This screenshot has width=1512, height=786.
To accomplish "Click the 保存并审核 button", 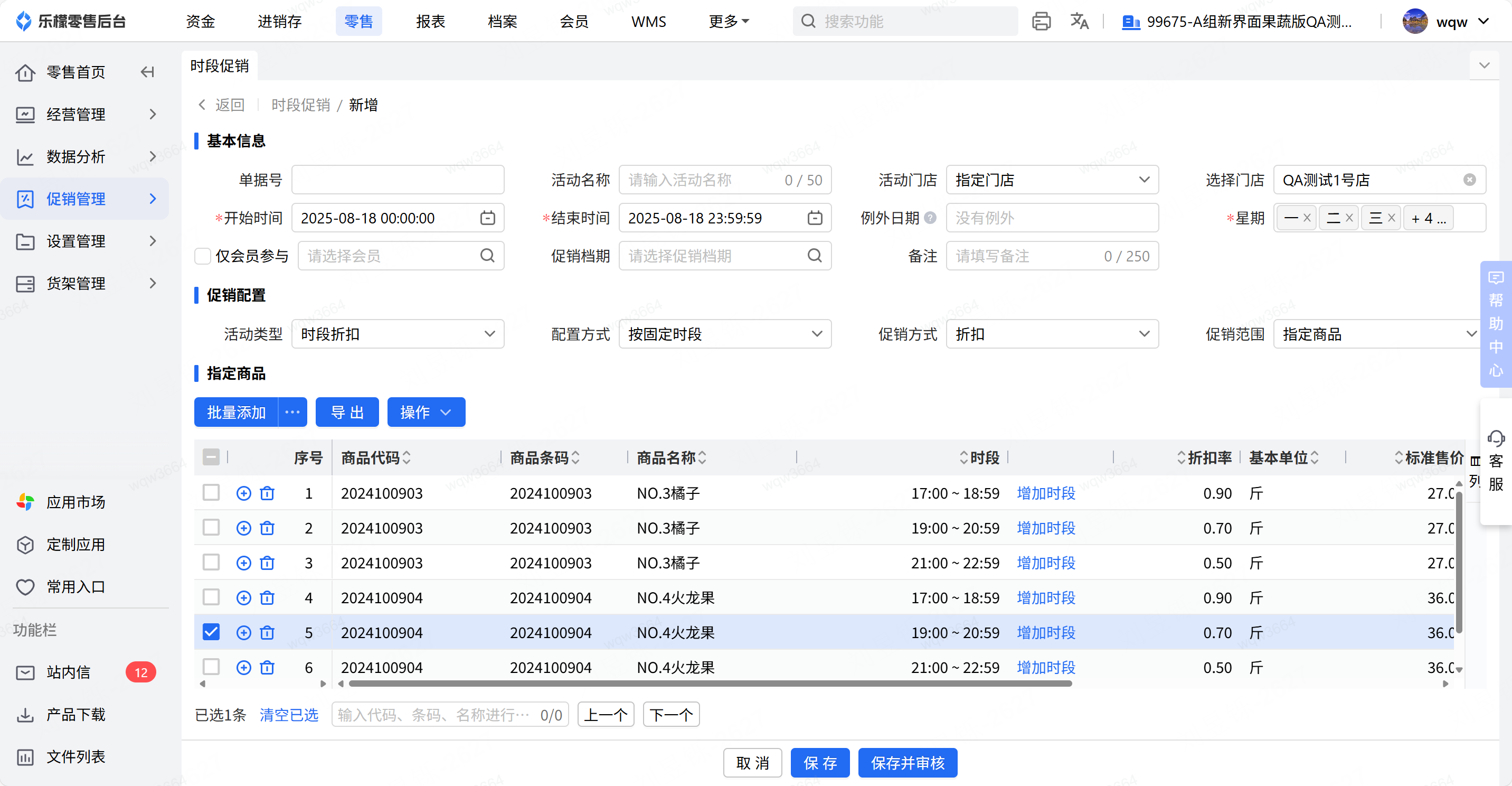I will [x=908, y=763].
